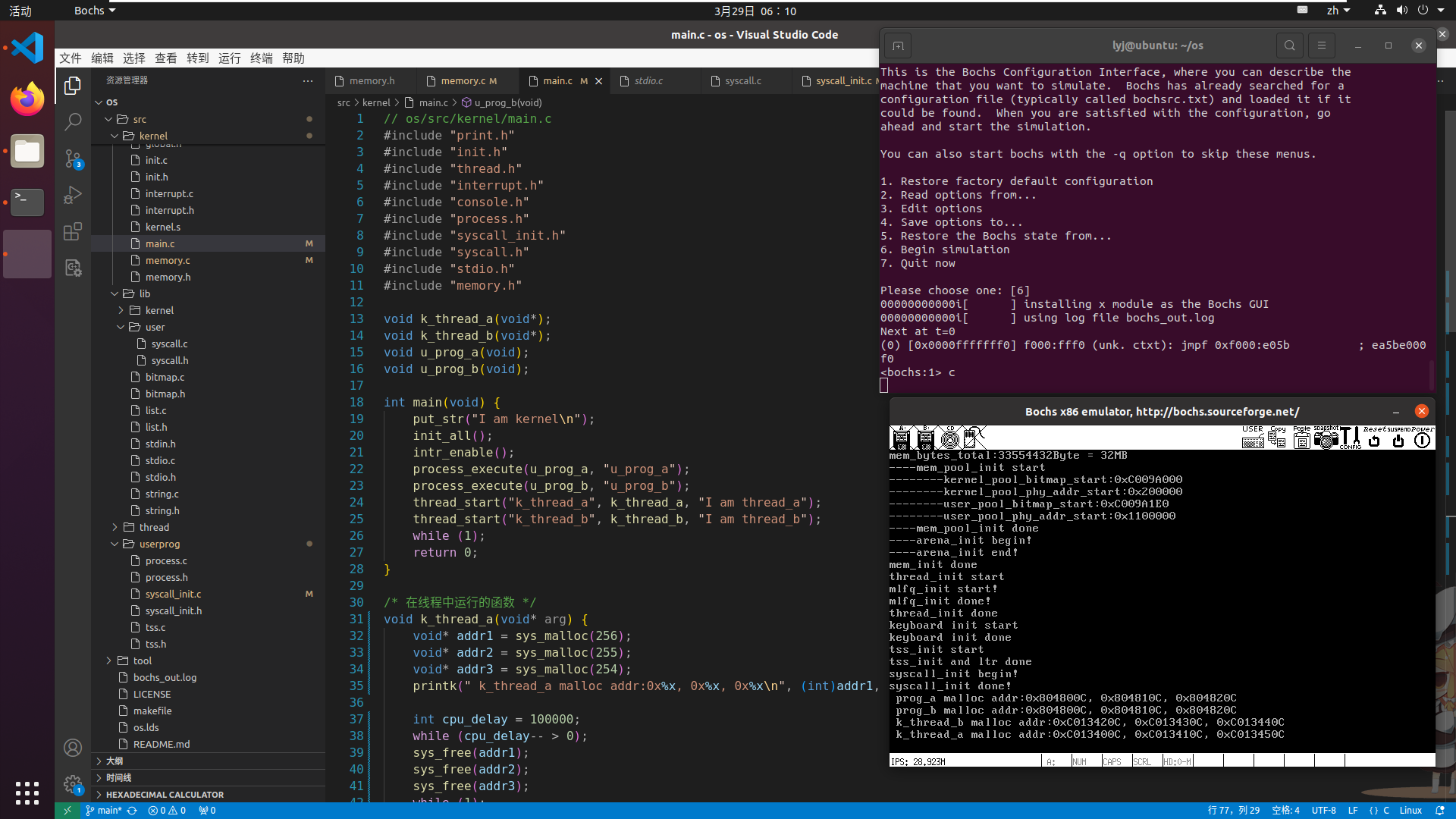
Task: Open the 终端 menu
Action: click(262, 58)
